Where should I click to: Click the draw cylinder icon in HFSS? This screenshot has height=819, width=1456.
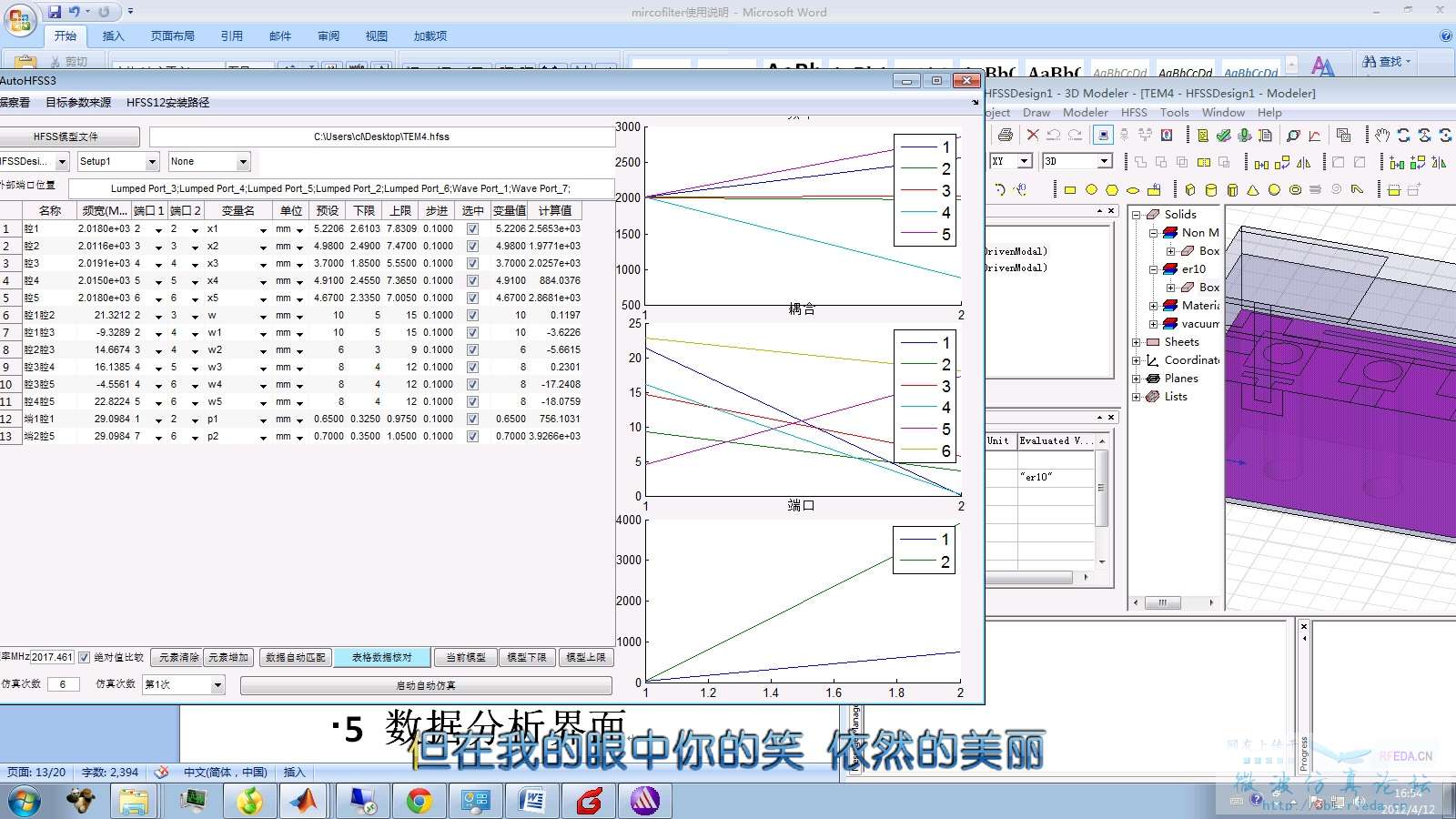[1211, 189]
